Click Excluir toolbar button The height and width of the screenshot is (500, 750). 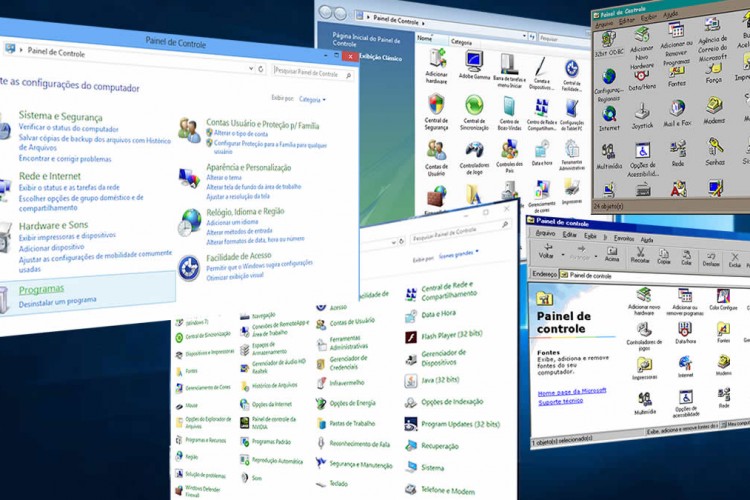pyautogui.click(x=734, y=261)
